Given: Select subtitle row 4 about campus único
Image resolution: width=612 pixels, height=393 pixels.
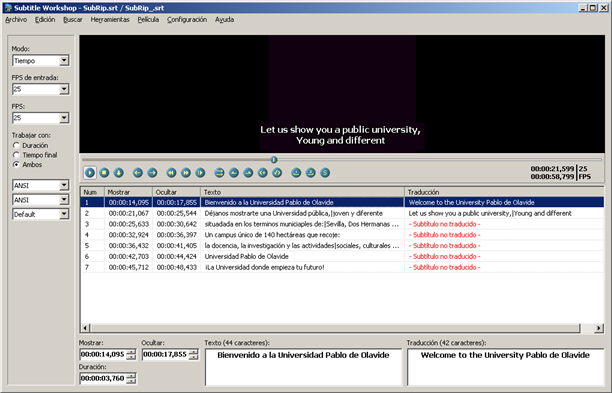Looking at the screenshot, I should tap(342, 235).
